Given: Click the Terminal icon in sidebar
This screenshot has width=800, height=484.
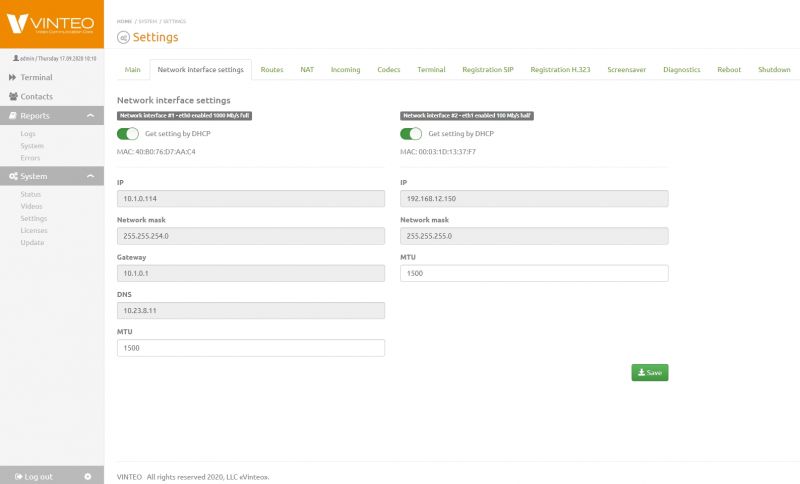Looking at the screenshot, I should tap(12, 77).
